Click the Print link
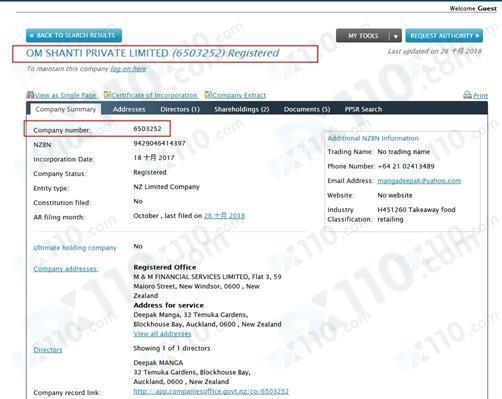Viewport: 502px width, 399px height. [480, 96]
